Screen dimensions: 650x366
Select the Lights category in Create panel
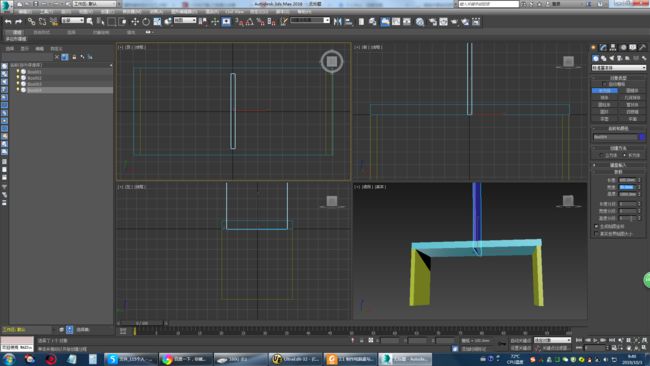tap(611, 58)
